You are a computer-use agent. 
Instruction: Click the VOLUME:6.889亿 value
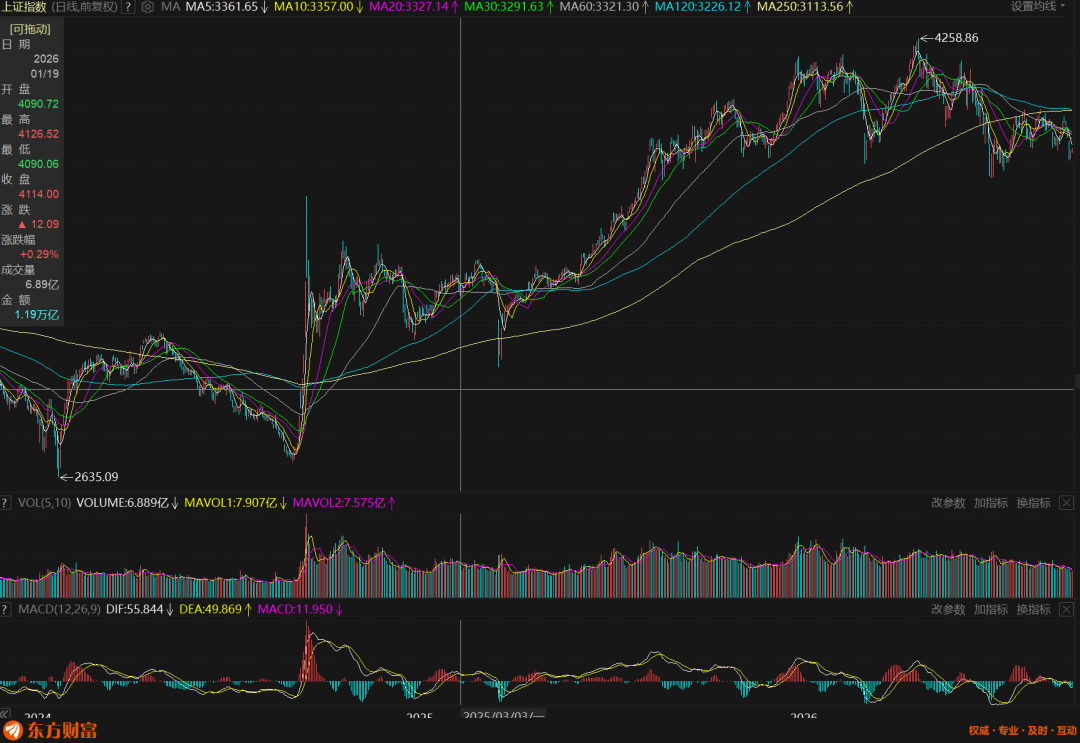tap(127, 503)
